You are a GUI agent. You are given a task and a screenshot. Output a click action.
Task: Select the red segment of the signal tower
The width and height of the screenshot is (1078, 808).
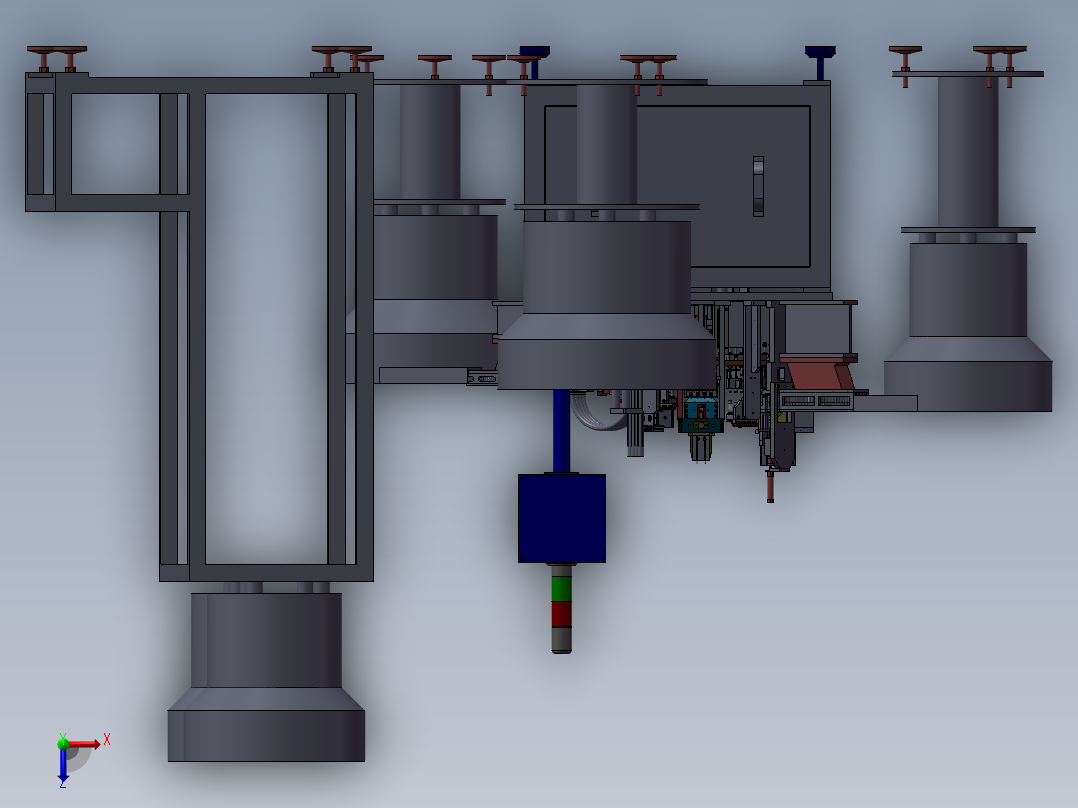click(562, 614)
